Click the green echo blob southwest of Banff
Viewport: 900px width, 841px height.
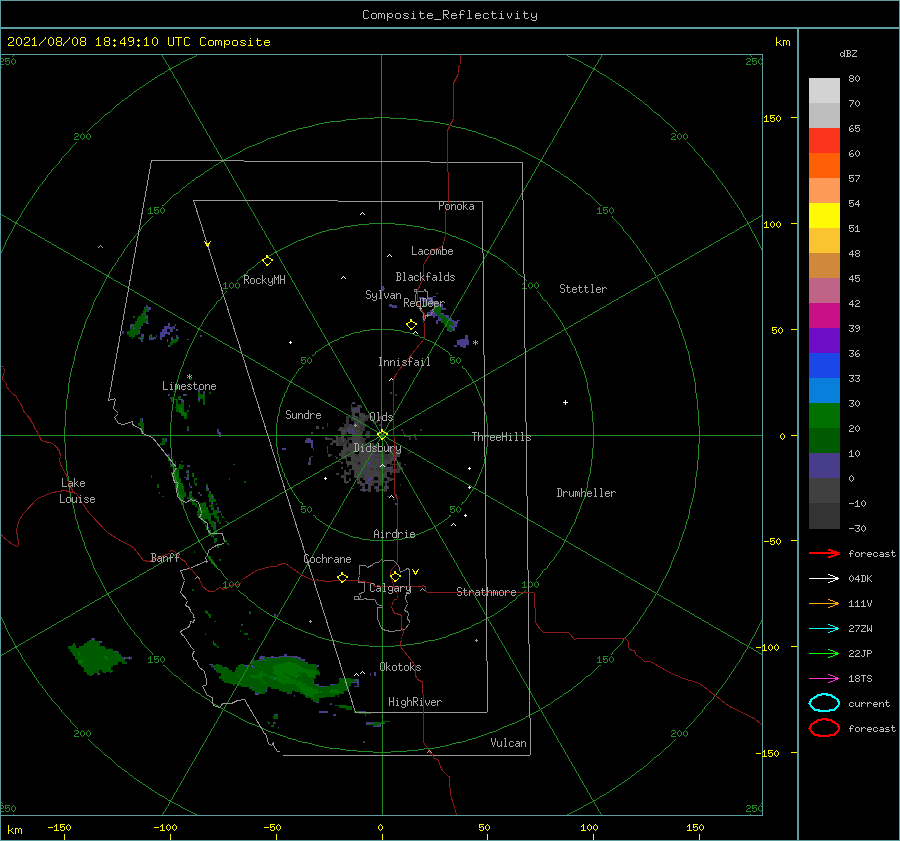pyautogui.click(x=96, y=656)
